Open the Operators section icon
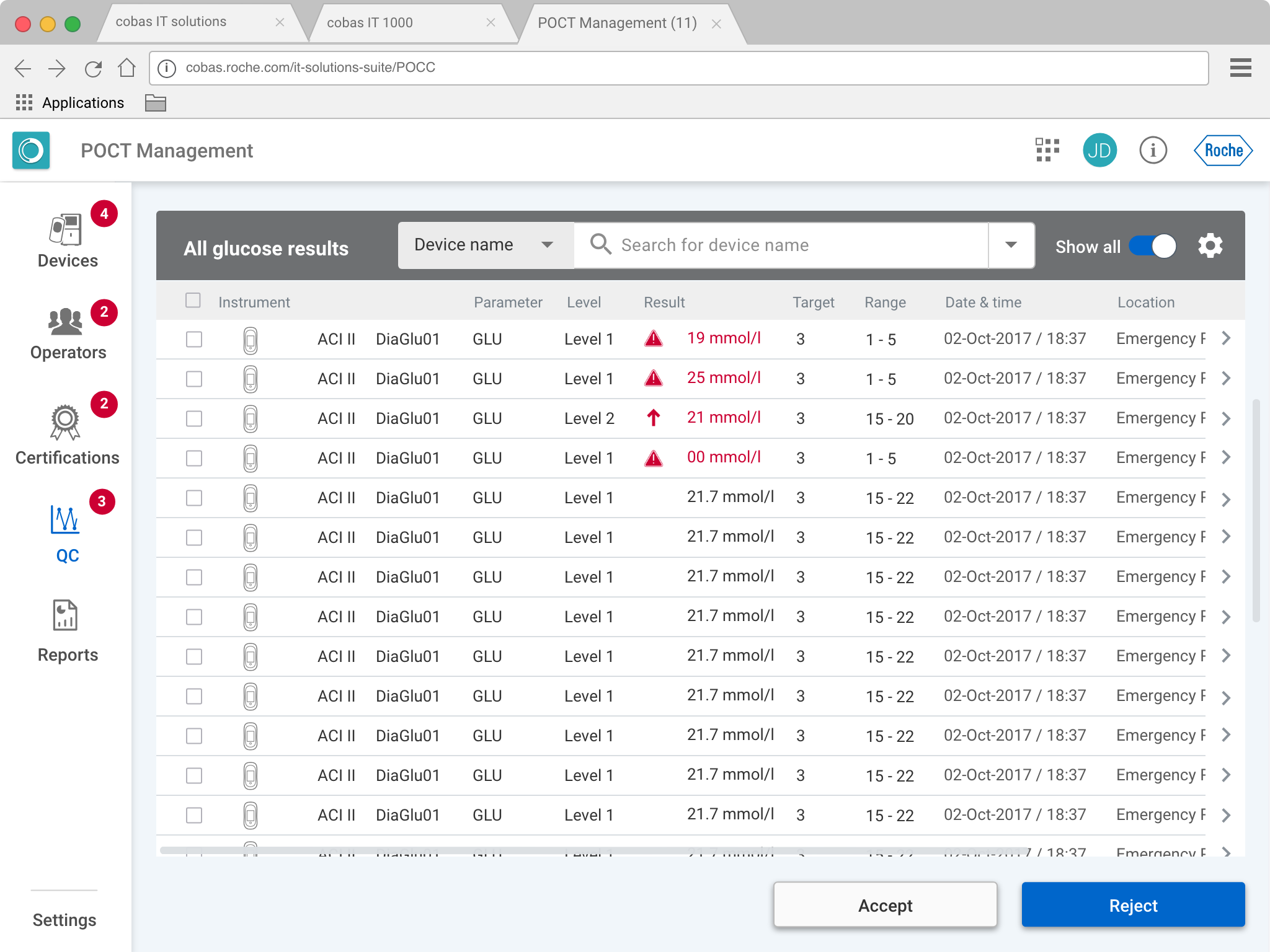 66,322
